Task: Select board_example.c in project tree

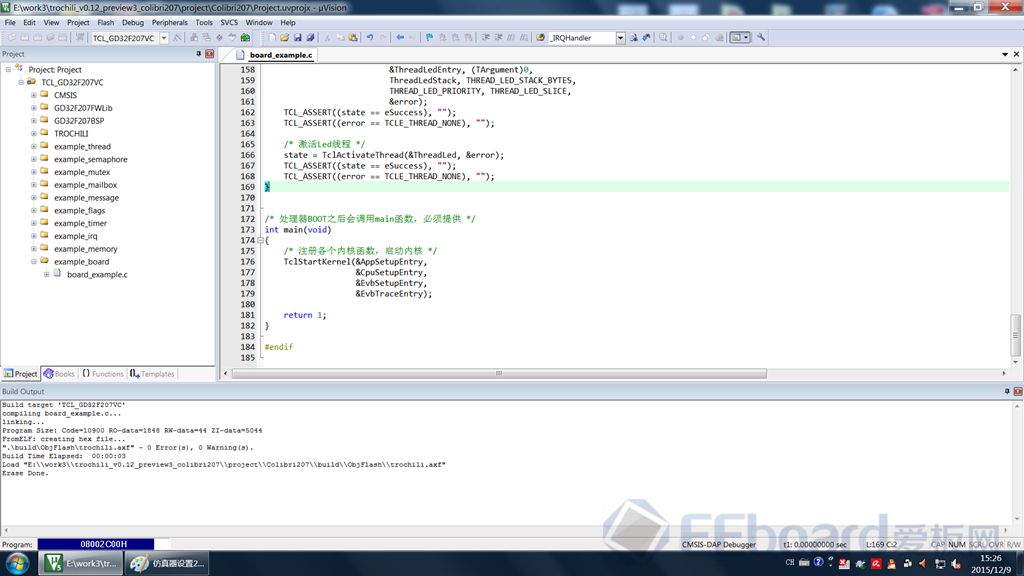Action: coord(96,274)
